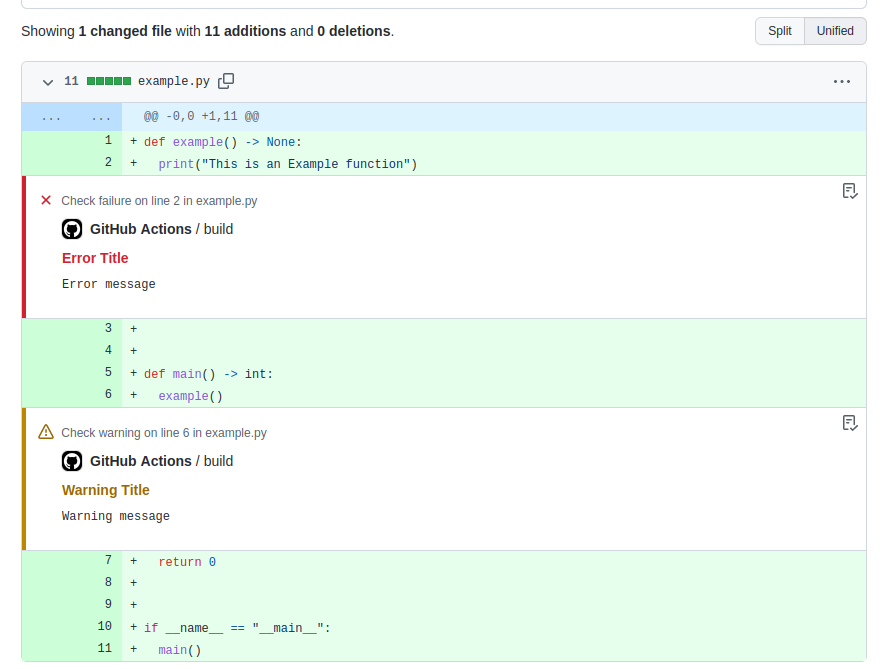This screenshot has width=888, height=669.
Task: Select line number 5 in the diff
Action: pyautogui.click(x=108, y=373)
